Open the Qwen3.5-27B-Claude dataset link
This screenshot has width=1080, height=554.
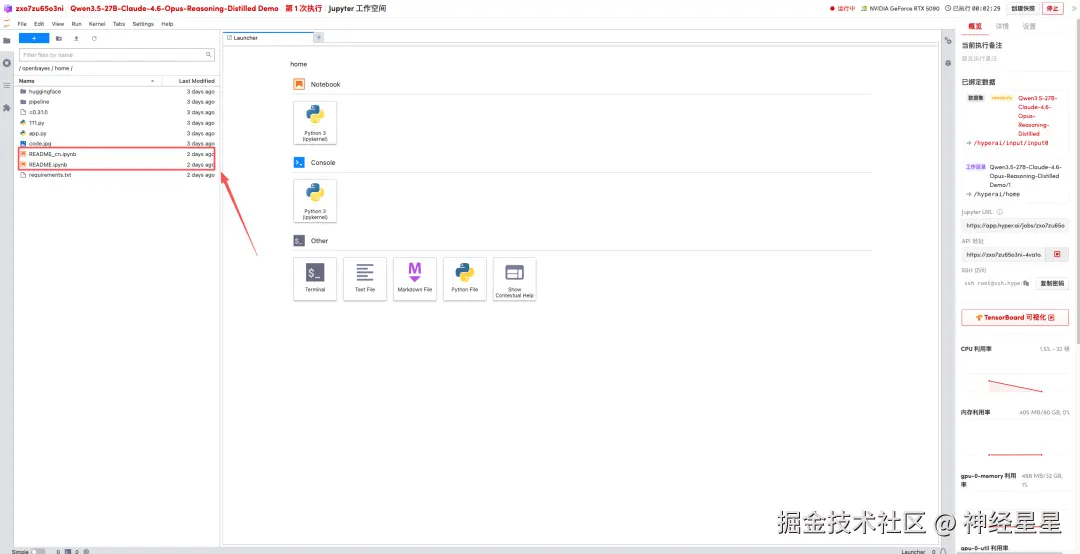click(1035, 116)
